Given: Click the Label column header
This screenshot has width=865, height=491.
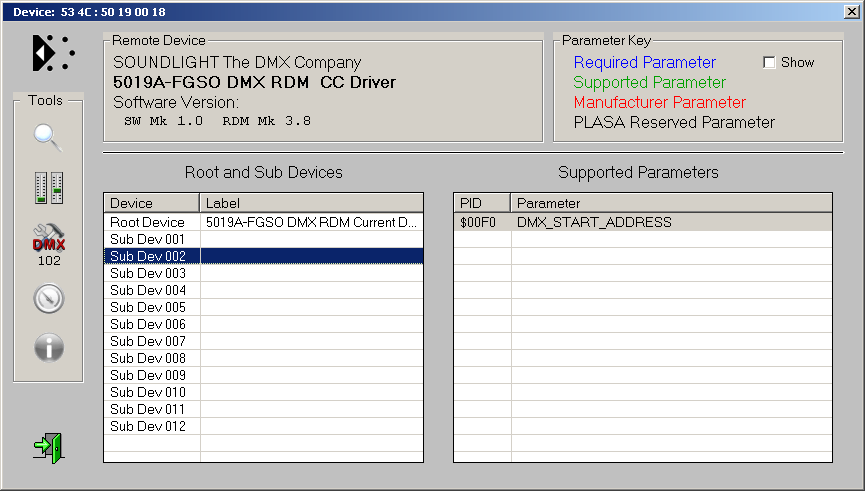Looking at the screenshot, I should 311,203.
